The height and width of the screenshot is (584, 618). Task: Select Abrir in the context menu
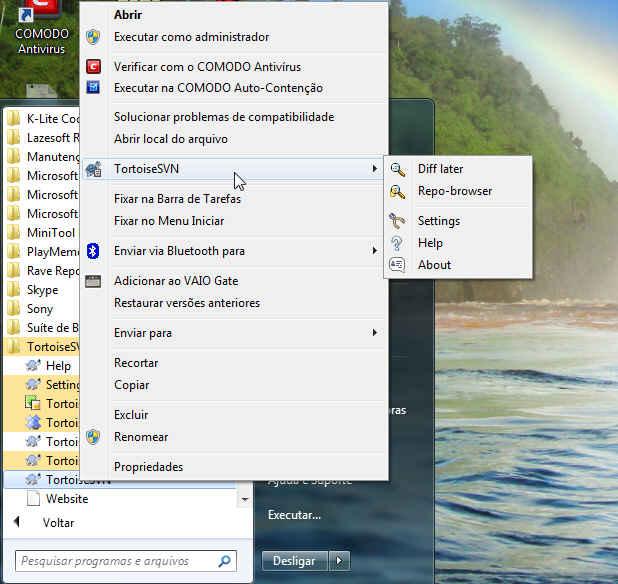click(234, 15)
